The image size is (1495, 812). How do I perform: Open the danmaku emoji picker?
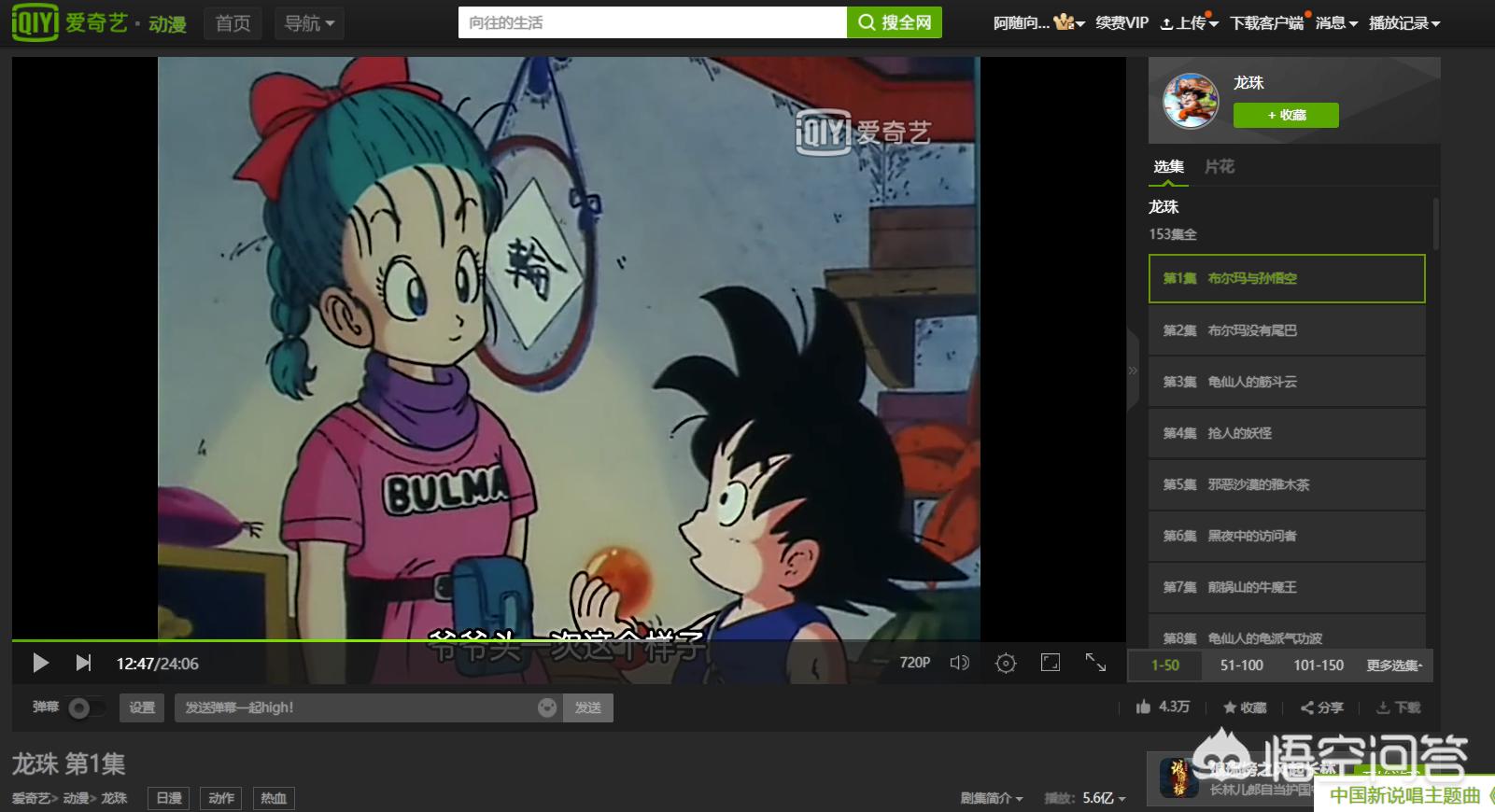(547, 707)
